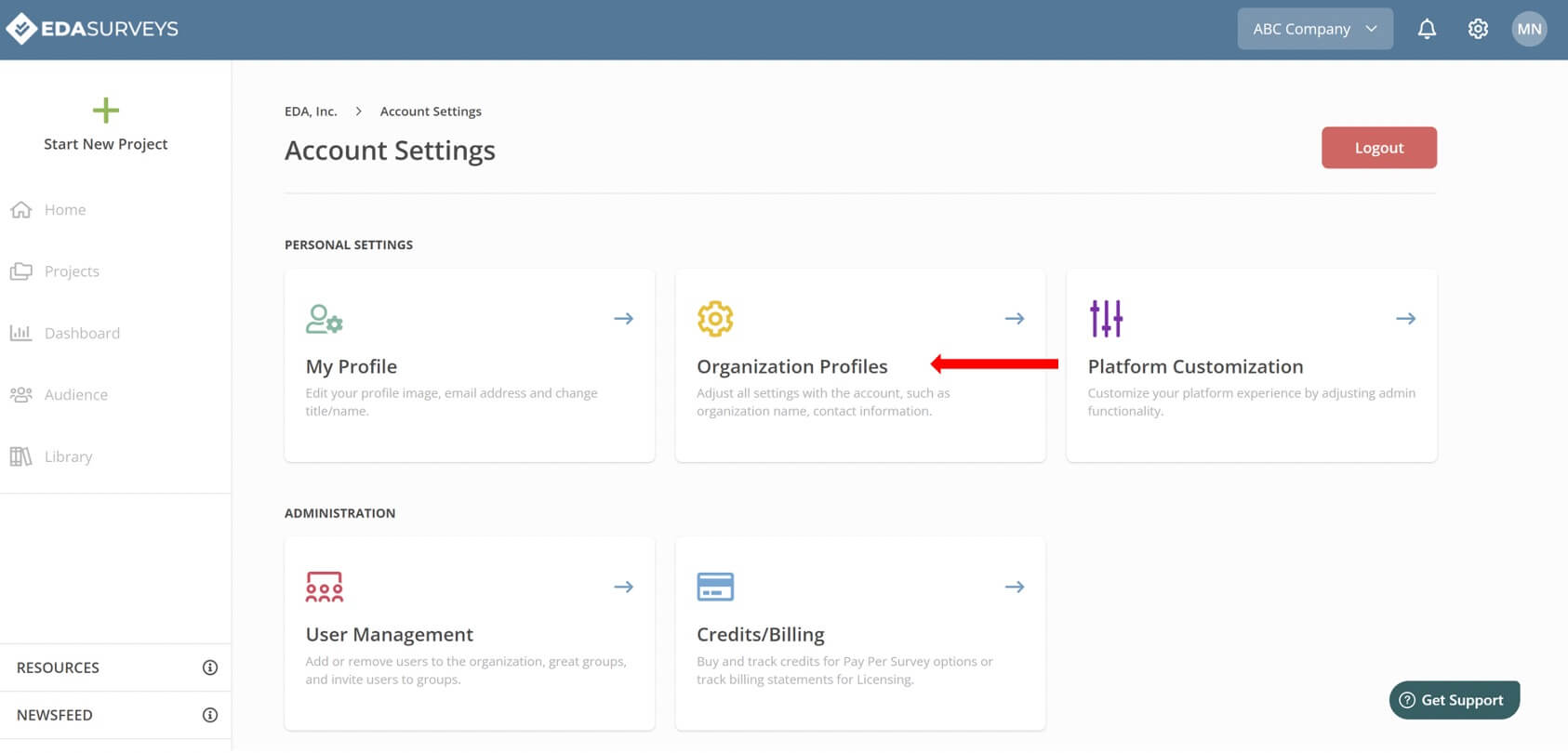Click the User Management group icon
1568x753 pixels.
pos(325,587)
